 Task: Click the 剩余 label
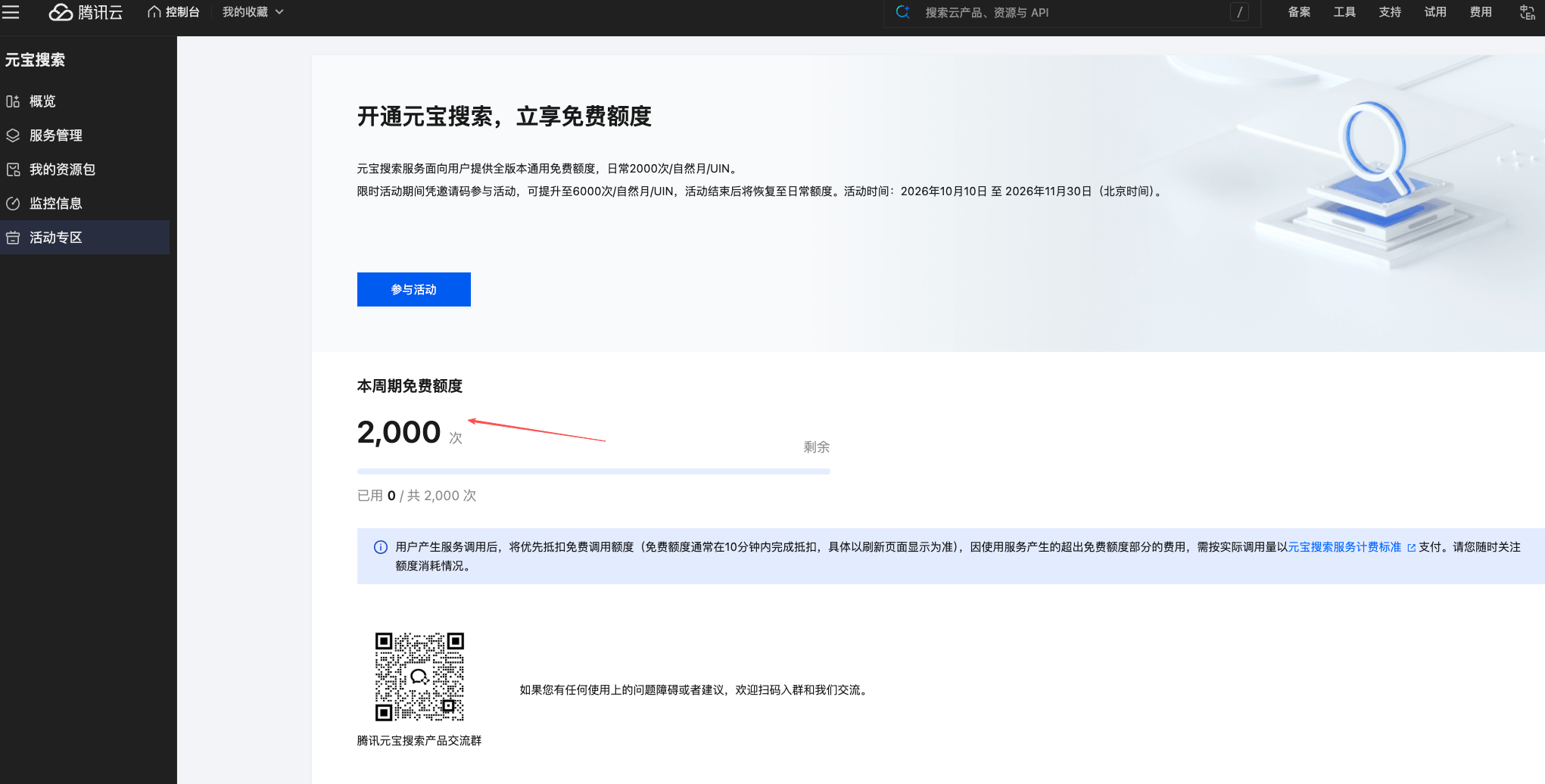(x=817, y=447)
